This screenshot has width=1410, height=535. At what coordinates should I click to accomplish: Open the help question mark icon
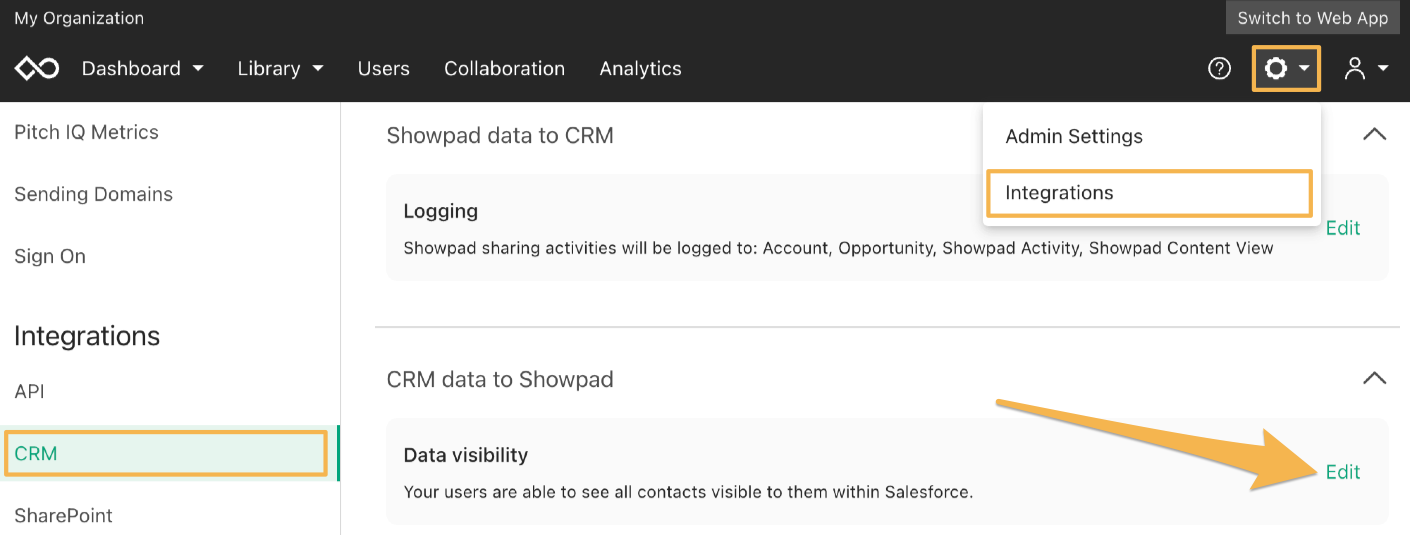(1219, 69)
